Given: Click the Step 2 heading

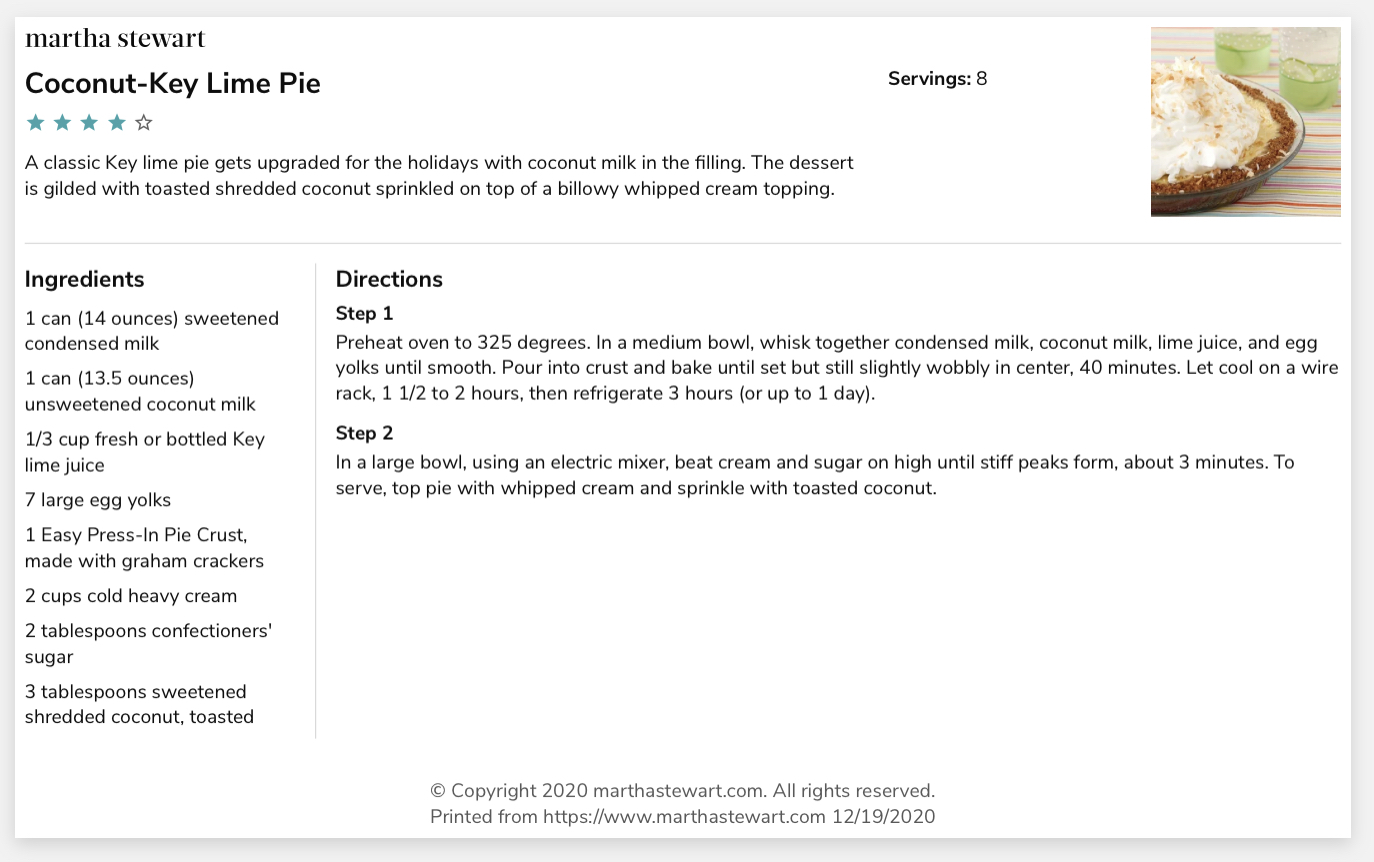Looking at the screenshot, I should click(365, 433).
